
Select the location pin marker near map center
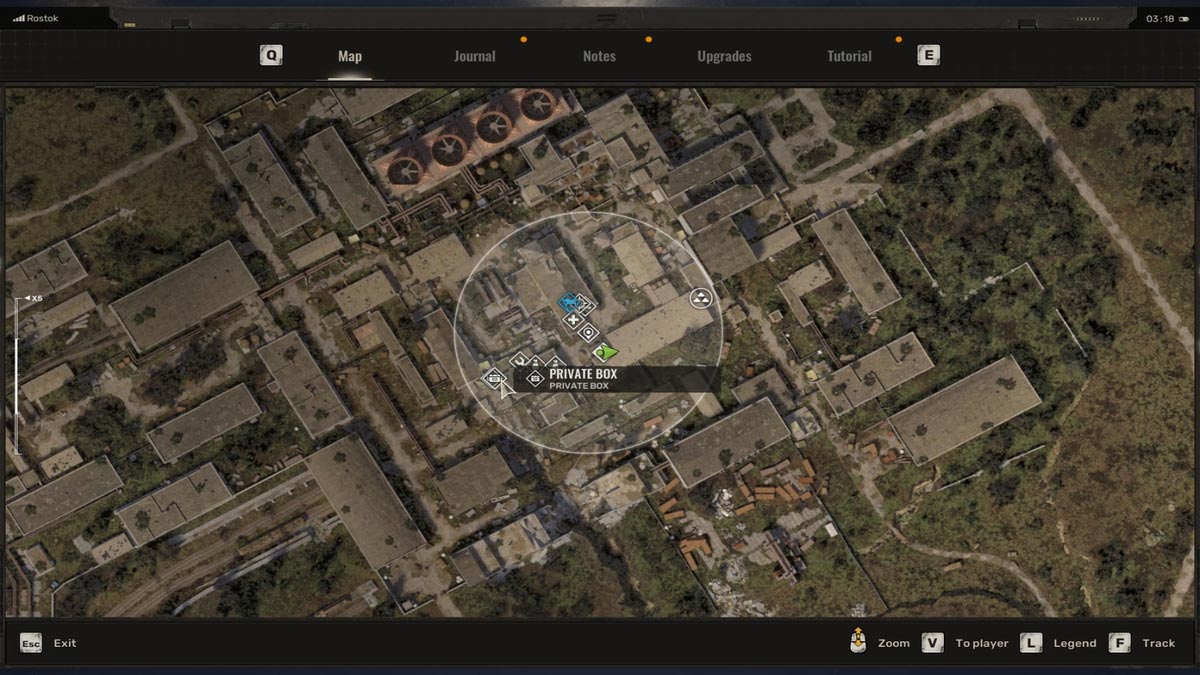pyautogui.click(x=587, y=333)
